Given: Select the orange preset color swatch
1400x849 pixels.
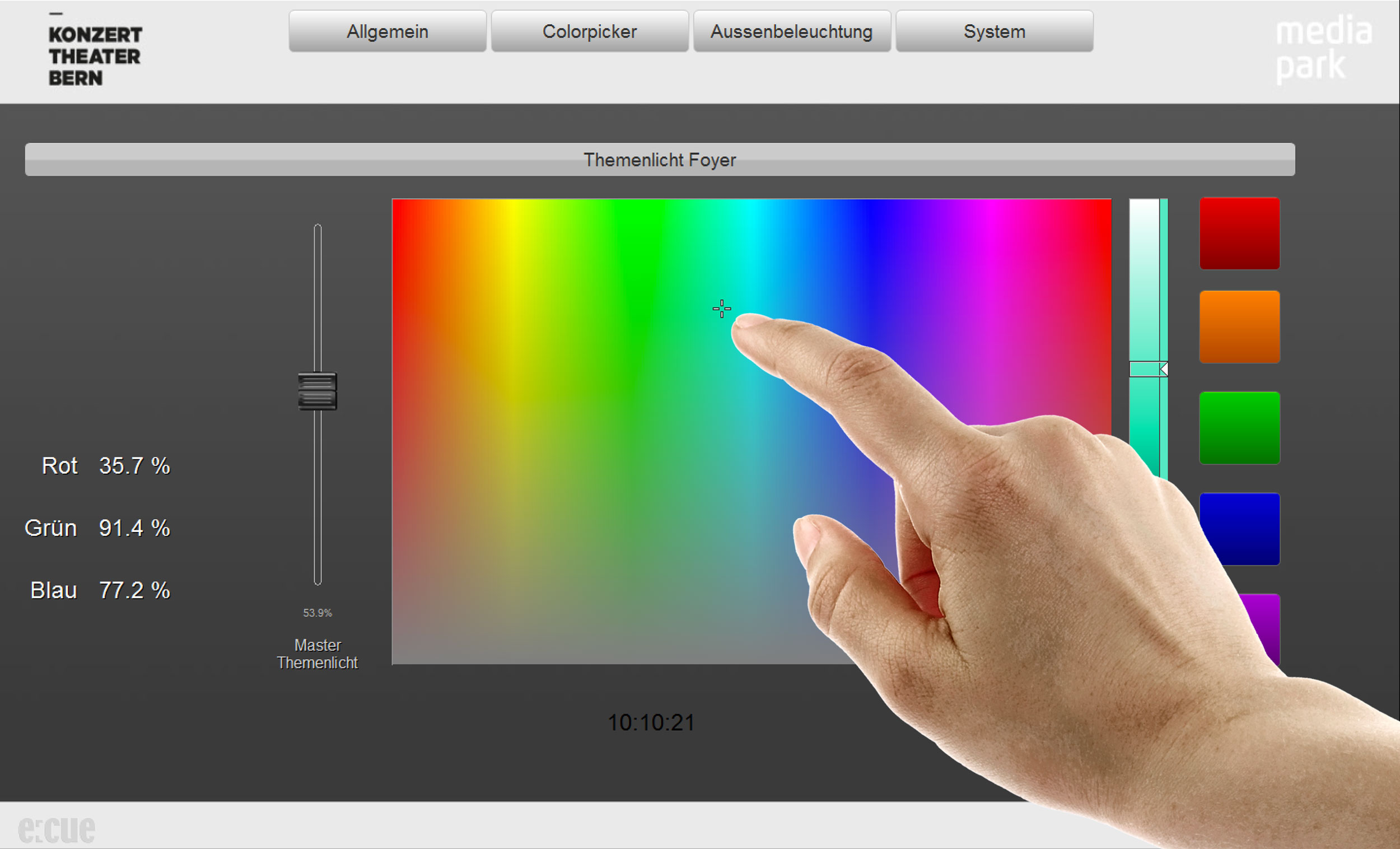Looking at the screenshot, I should click(1239, 326).
